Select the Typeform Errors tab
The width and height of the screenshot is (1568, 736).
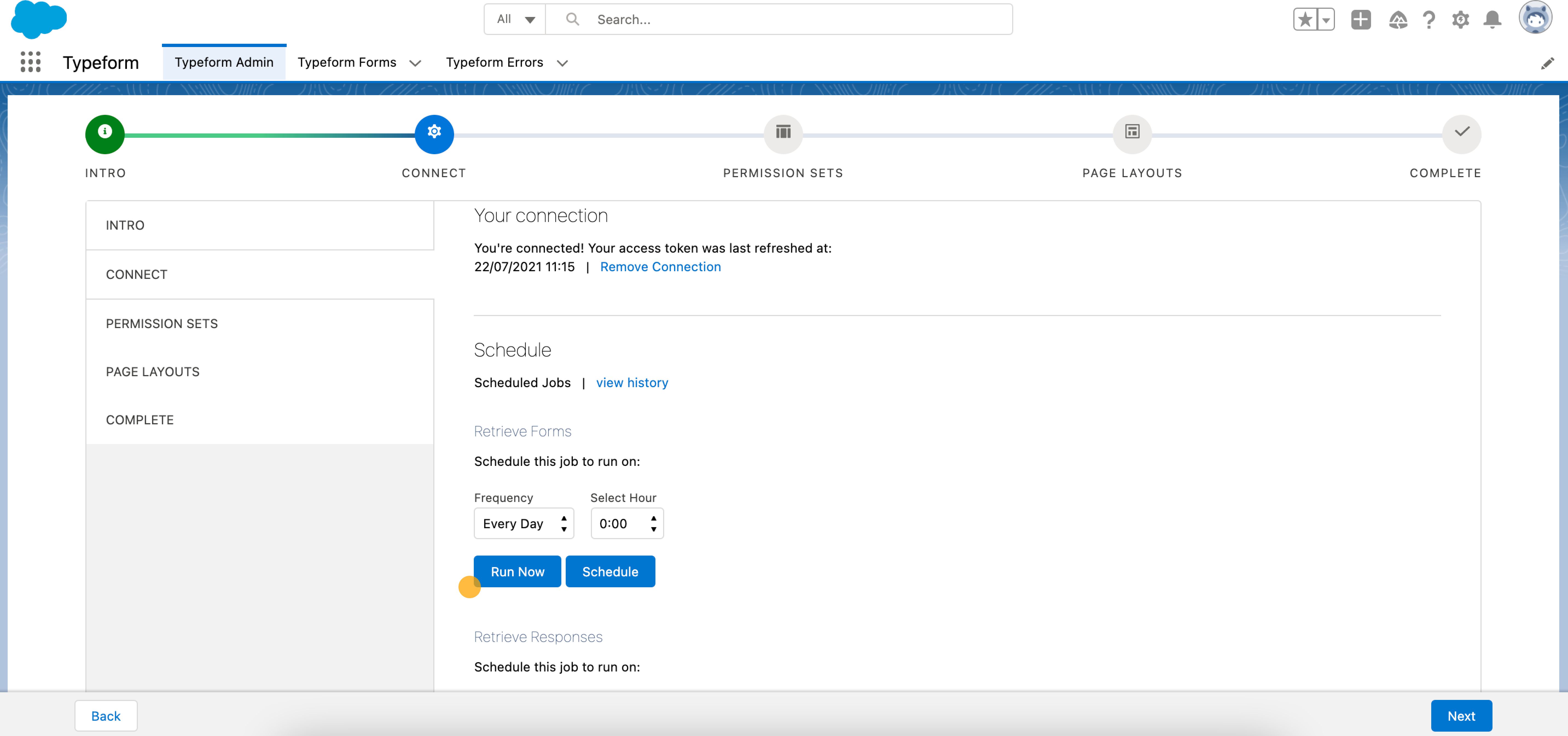point(494,62)
